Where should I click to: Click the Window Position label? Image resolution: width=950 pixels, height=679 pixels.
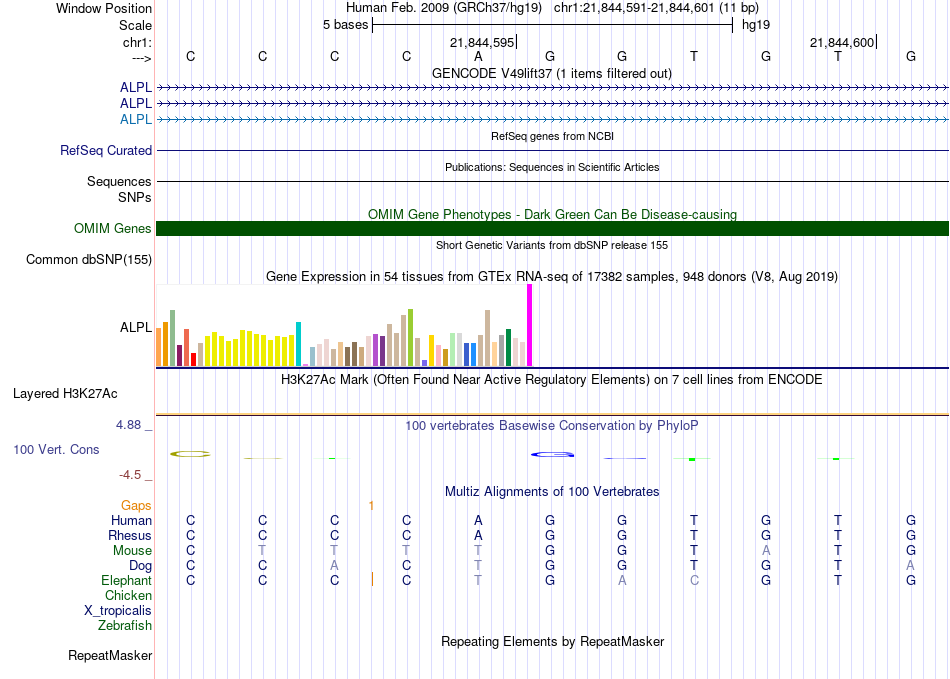pos(104,8)
